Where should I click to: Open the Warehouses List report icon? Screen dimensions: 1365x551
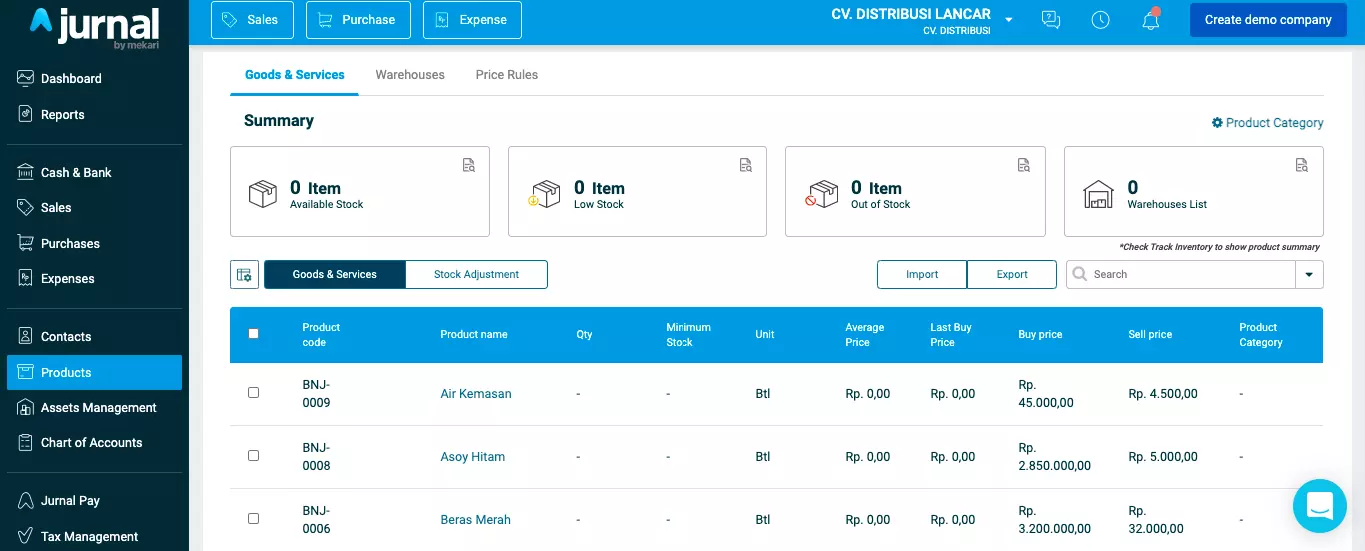(1302, 165)
